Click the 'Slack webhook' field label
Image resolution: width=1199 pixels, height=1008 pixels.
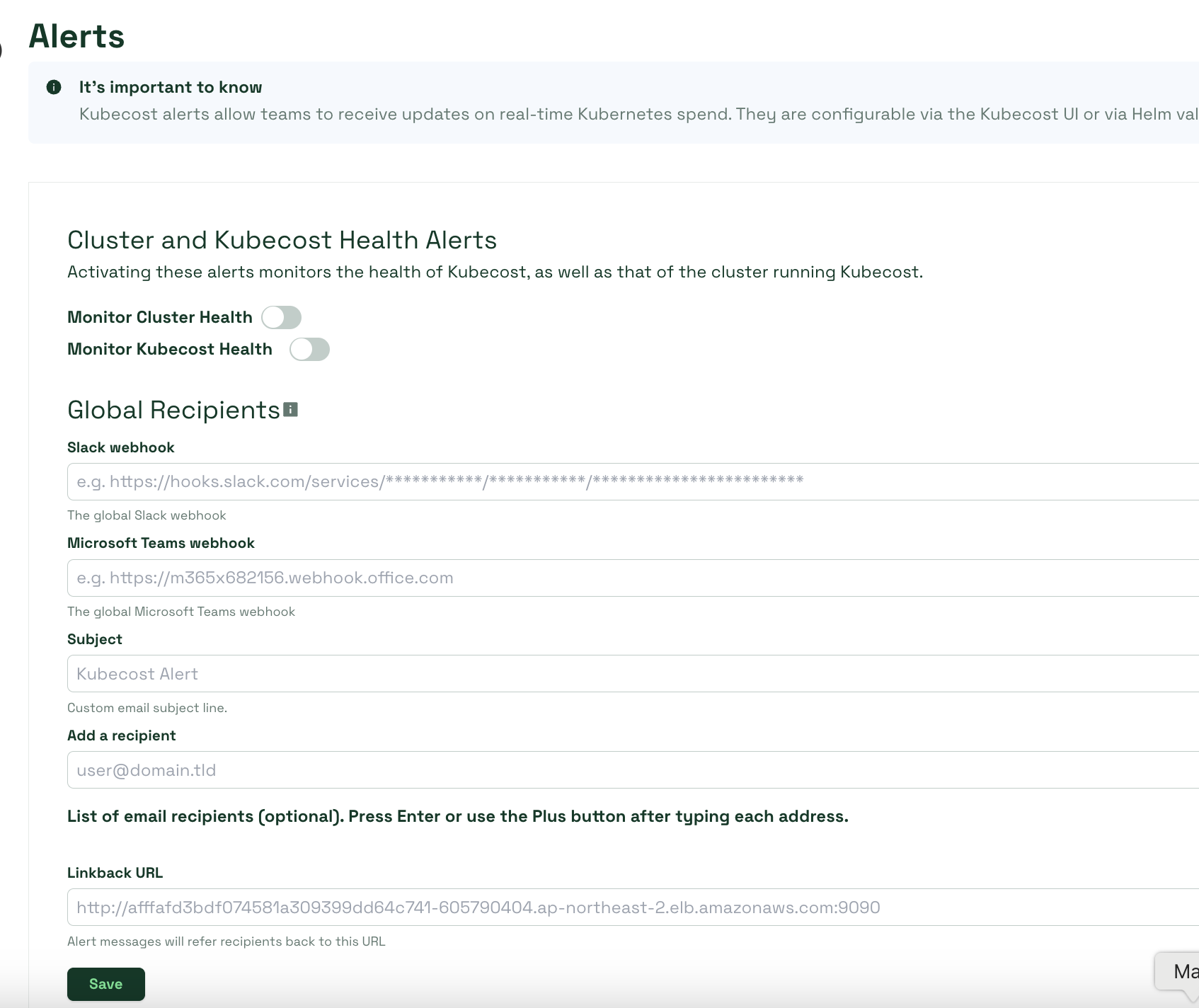121,447
